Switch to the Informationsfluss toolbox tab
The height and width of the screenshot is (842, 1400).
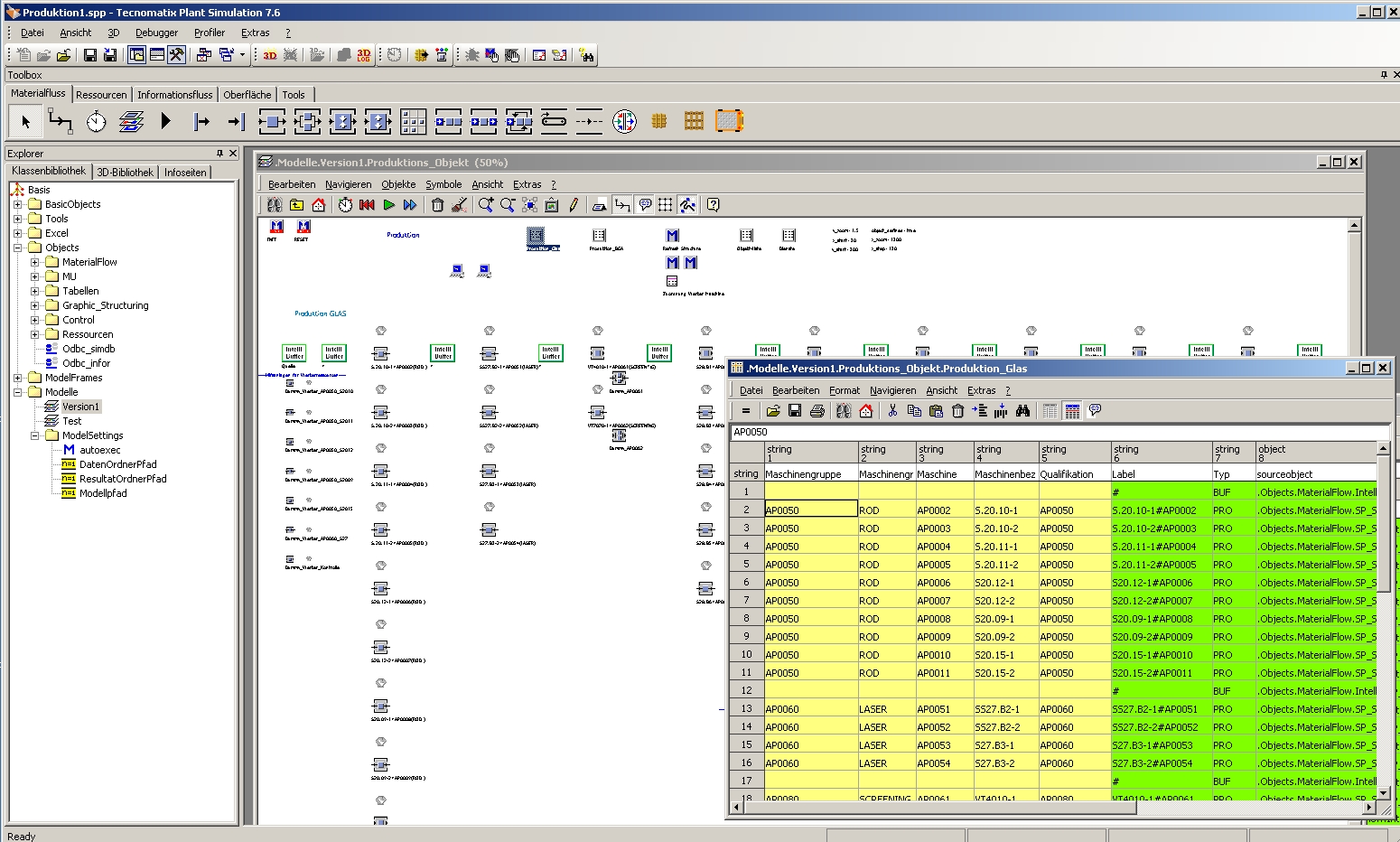click(x=174, y=95)
